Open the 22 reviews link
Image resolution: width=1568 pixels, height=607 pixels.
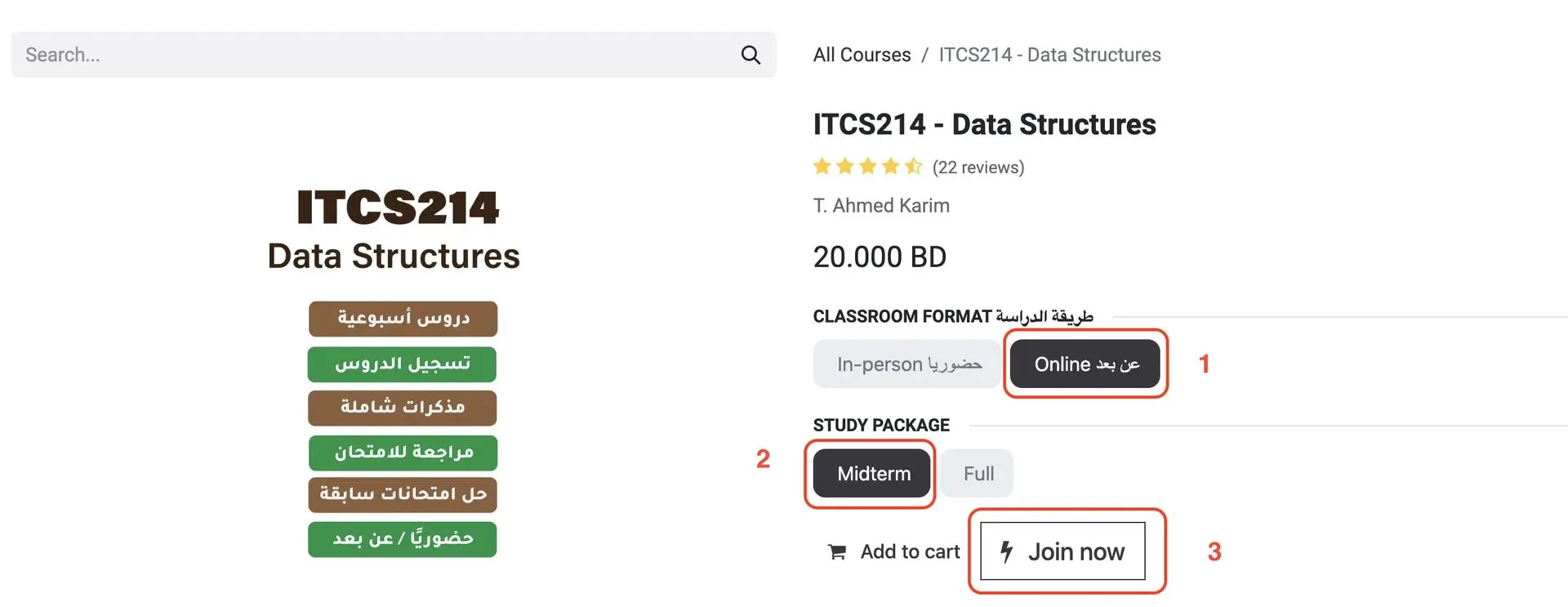978,167
